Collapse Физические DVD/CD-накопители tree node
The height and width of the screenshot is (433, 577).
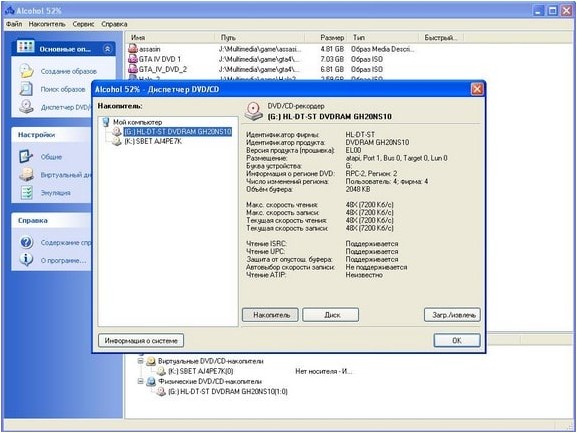[141, 381]
